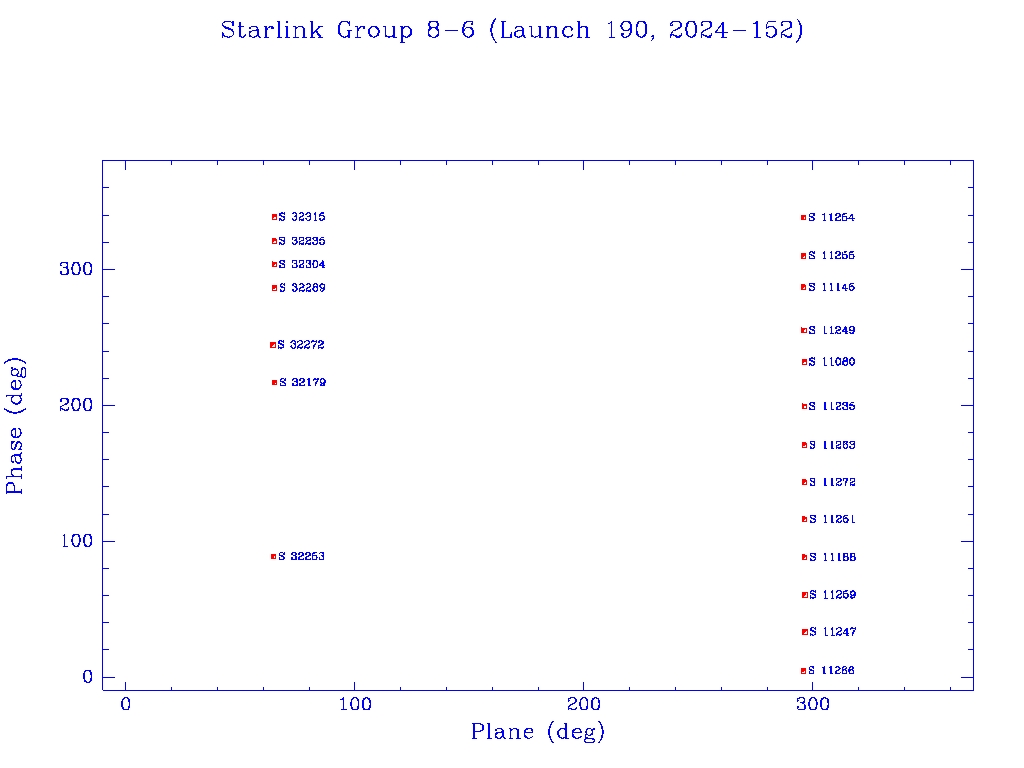Click the Phase (deg) axis title
The width and height of the screenshot is (1024, 768).
point(16,425)
